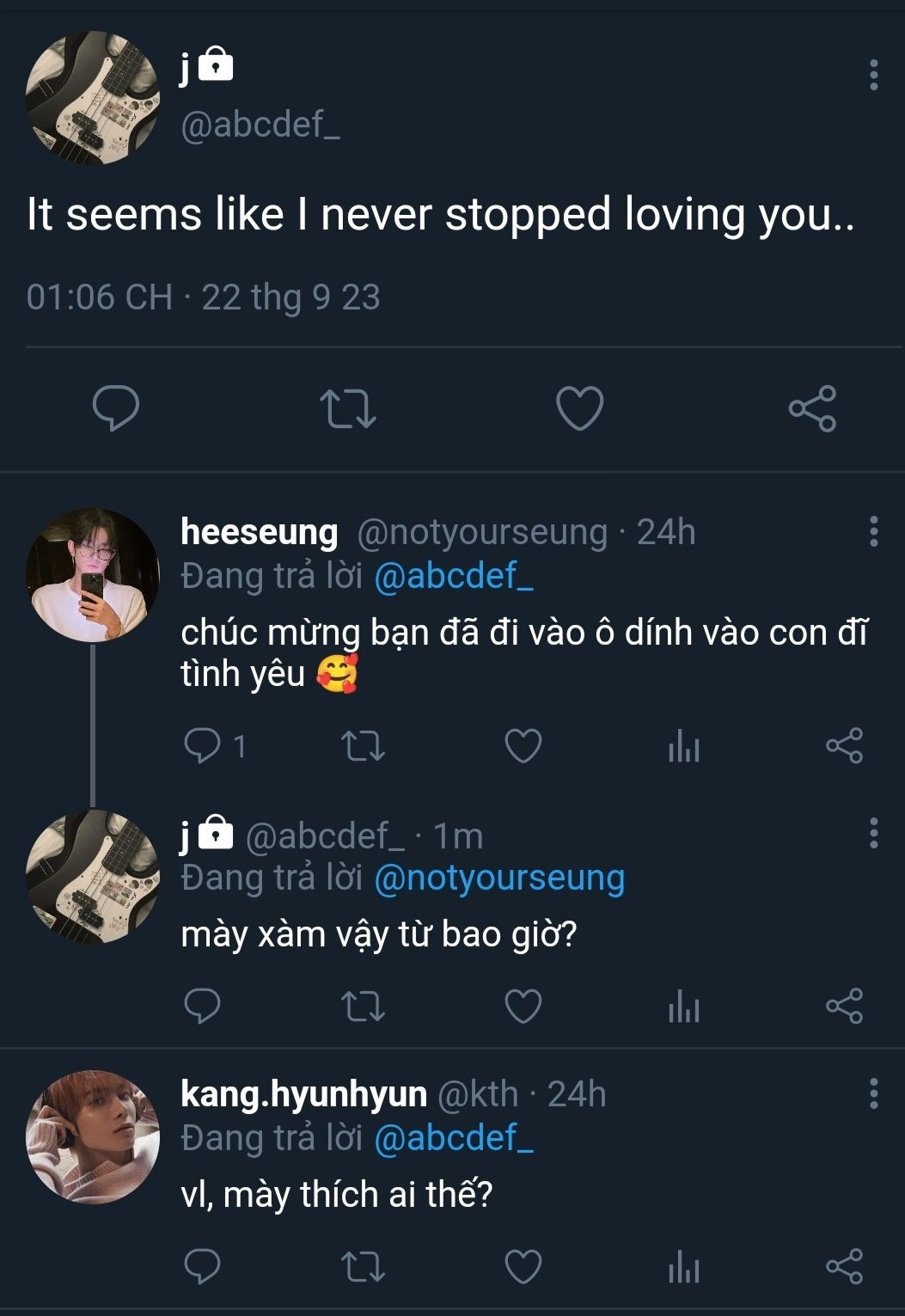Reply to the main tweet by j

(116, 407)
